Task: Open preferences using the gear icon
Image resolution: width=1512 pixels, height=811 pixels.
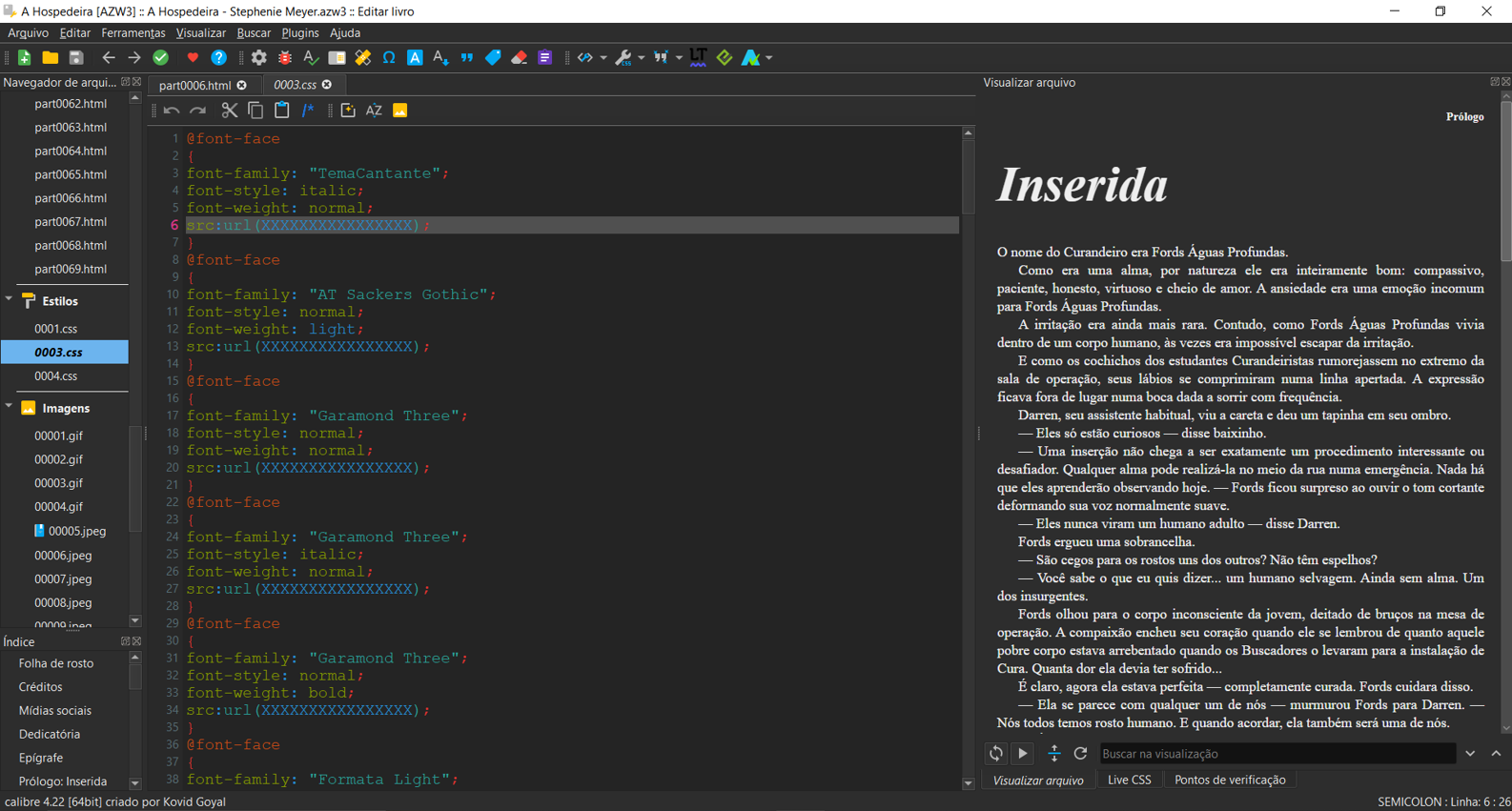Action: click(258, 58)
